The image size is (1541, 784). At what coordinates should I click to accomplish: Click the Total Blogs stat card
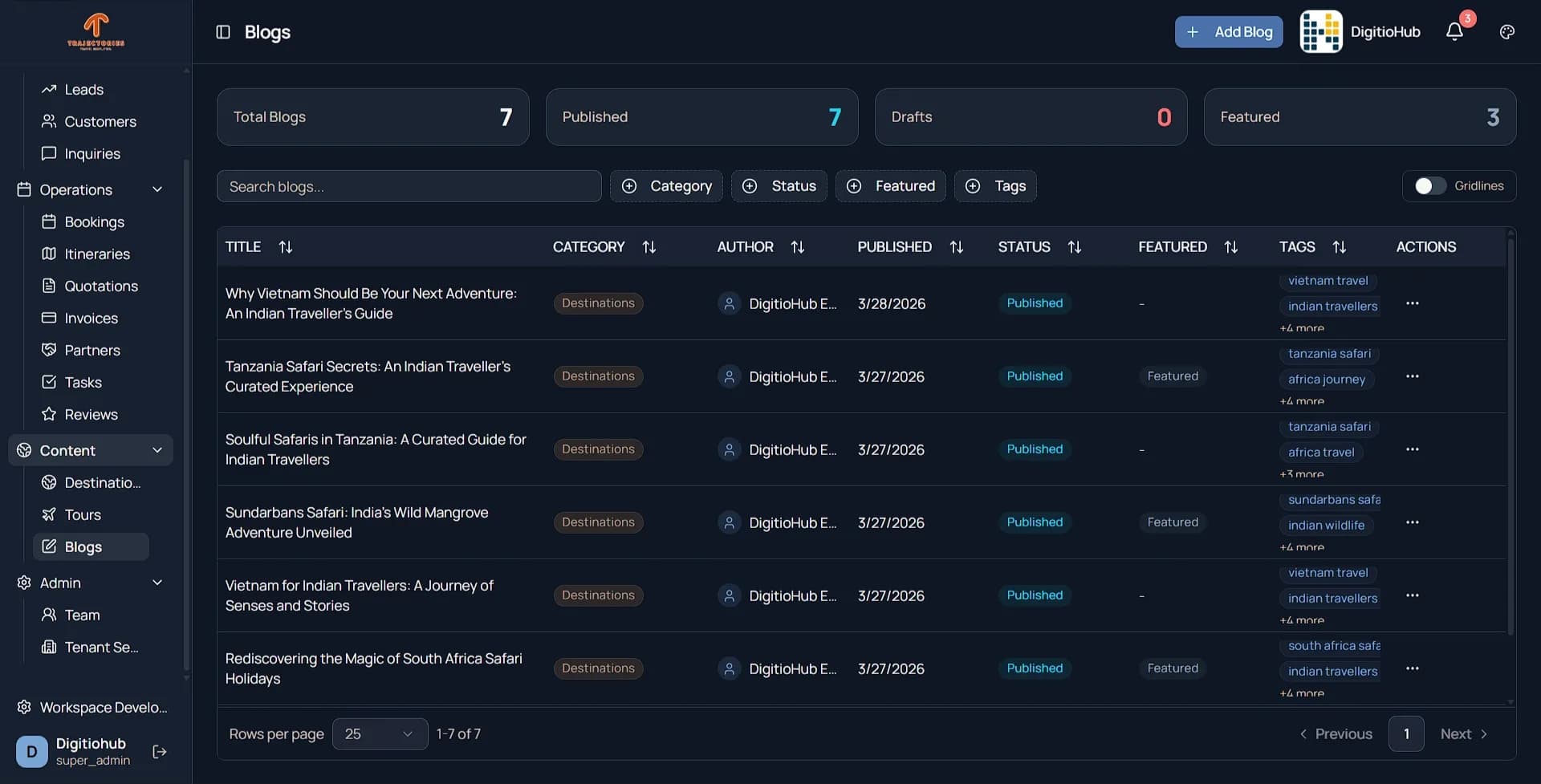pos(372,117)
